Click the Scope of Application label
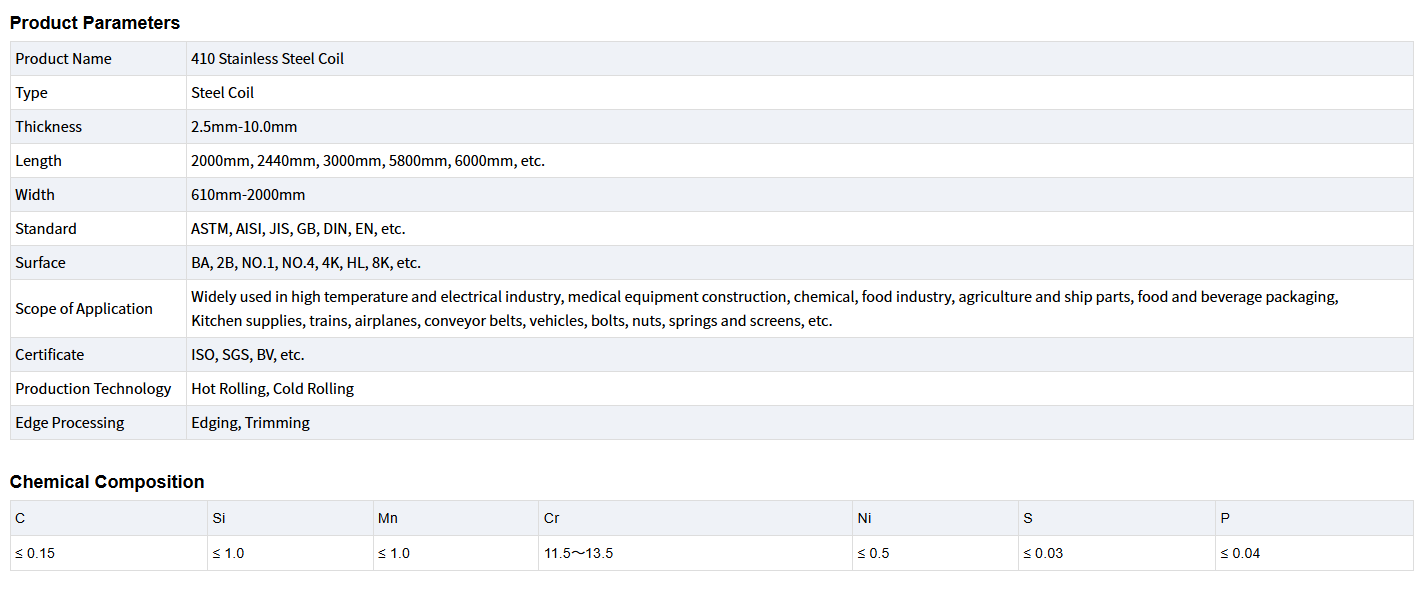 tap(84, 309)
